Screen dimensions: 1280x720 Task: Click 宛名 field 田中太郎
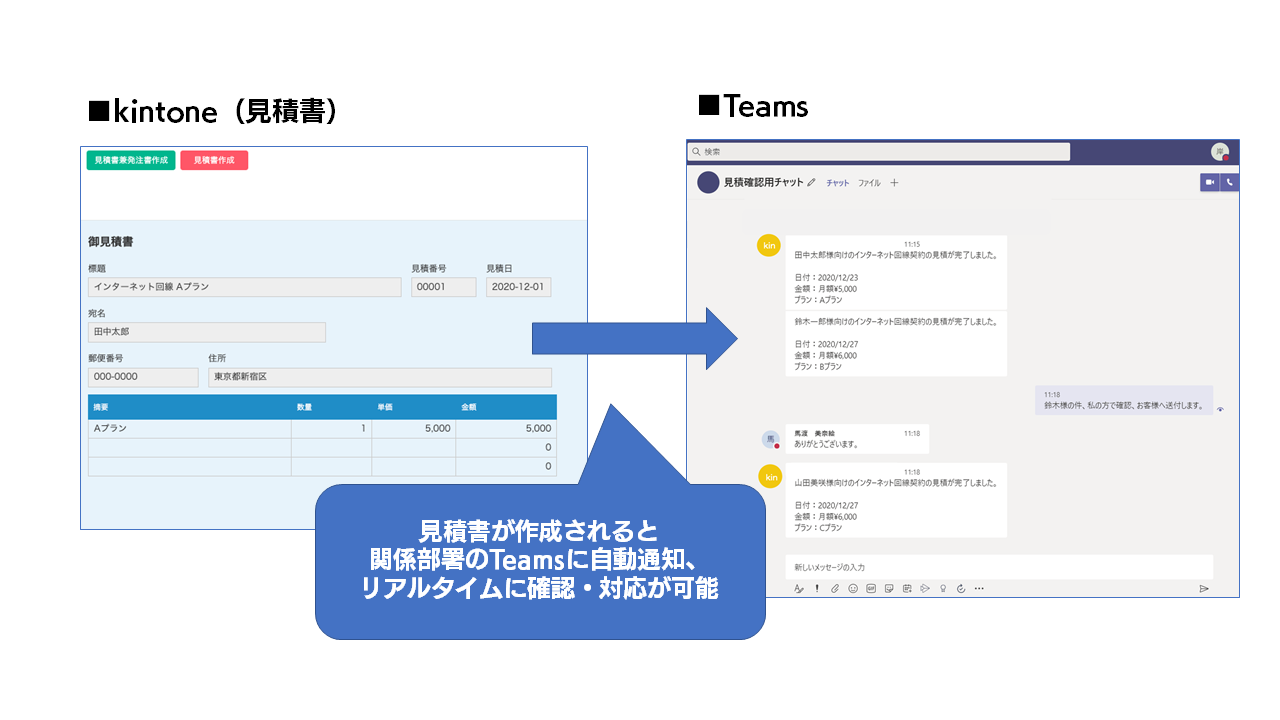(x=207, y=332)
